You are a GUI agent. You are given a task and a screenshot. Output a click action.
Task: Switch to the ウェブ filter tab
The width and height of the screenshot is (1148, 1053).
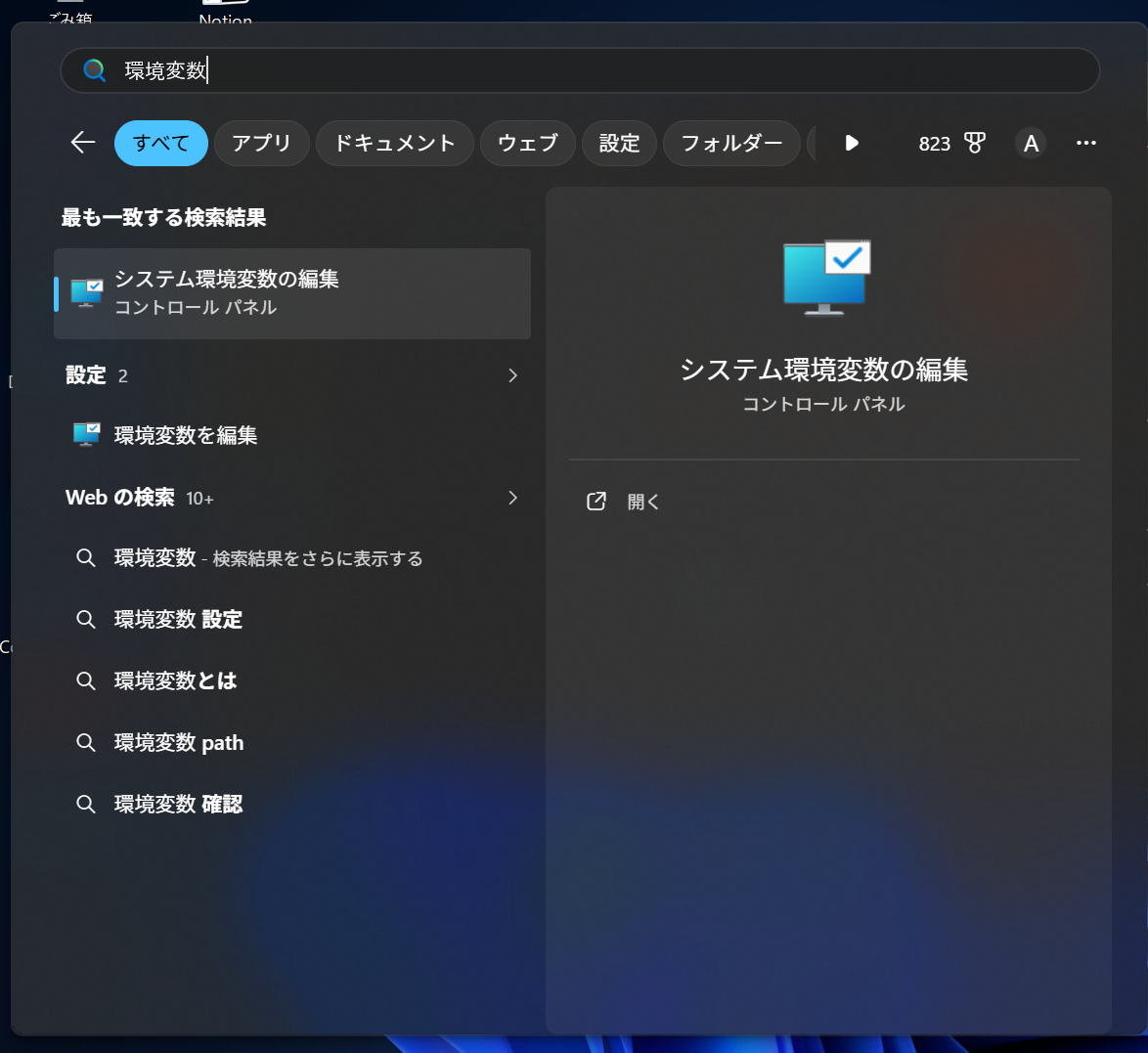[528, 143]
